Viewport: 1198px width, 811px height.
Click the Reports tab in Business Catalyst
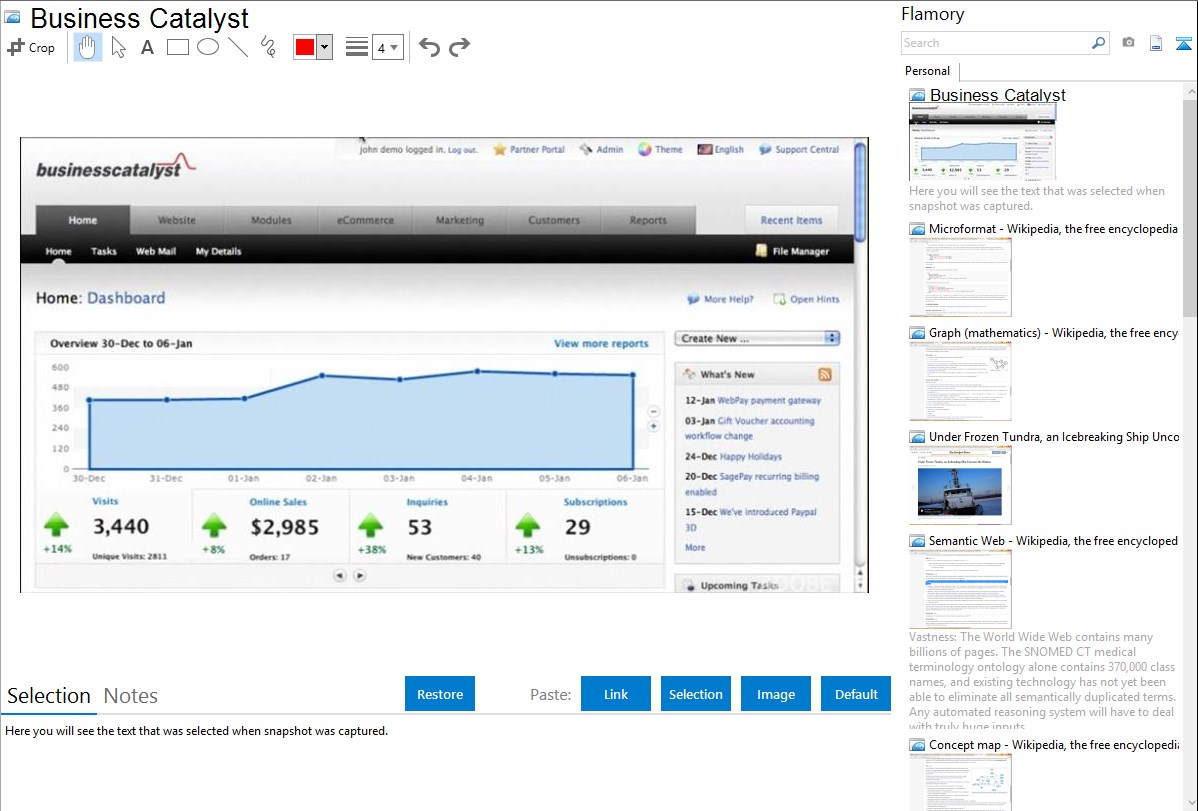[x=648, y=220]
